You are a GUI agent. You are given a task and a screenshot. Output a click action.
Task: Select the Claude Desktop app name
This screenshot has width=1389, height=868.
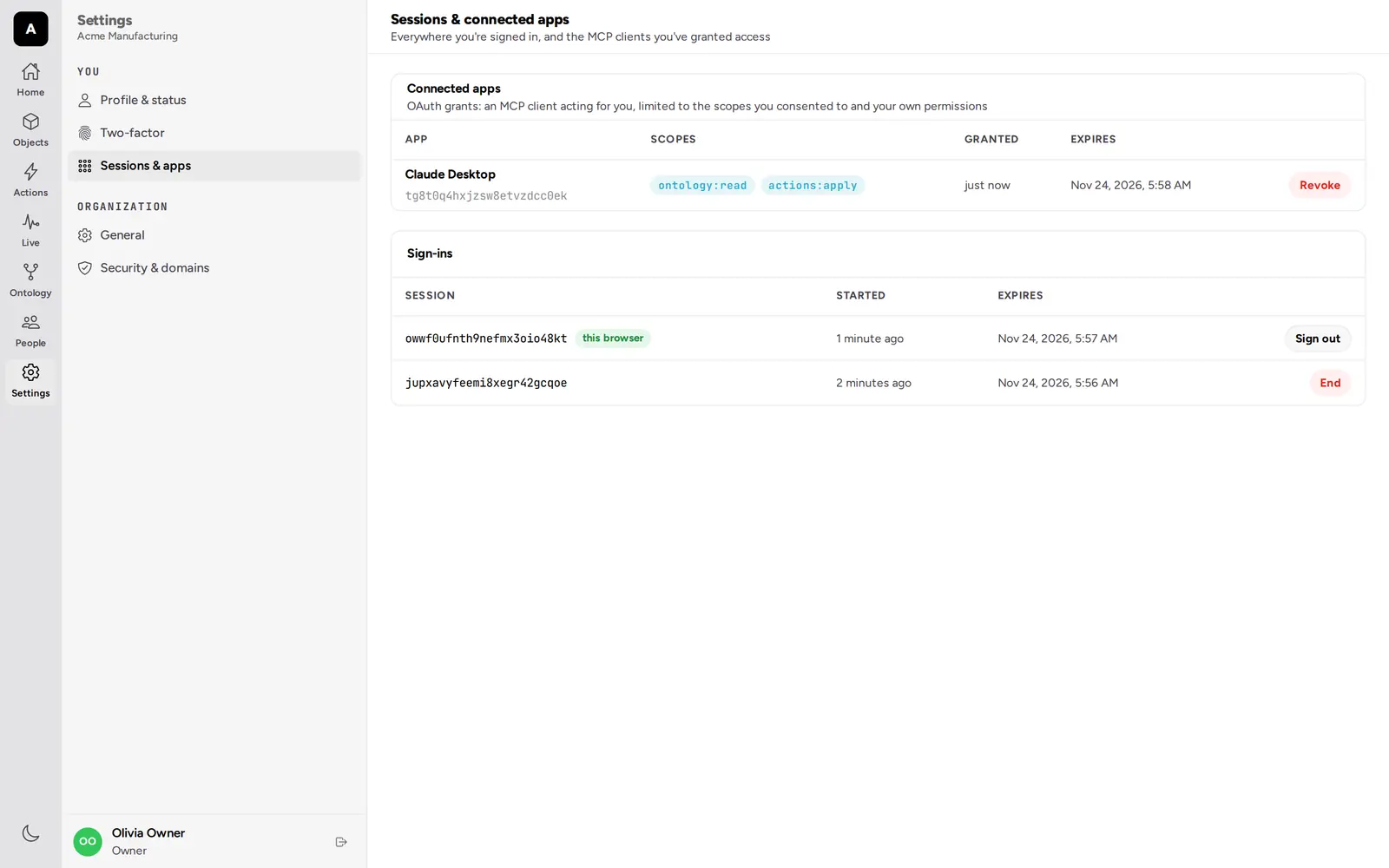tap(450, 174)
